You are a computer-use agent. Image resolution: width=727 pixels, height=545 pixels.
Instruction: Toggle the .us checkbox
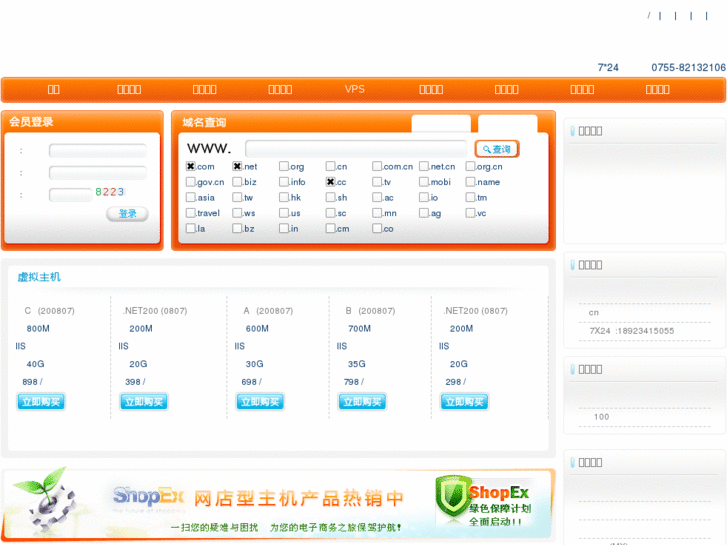[284, 213]
